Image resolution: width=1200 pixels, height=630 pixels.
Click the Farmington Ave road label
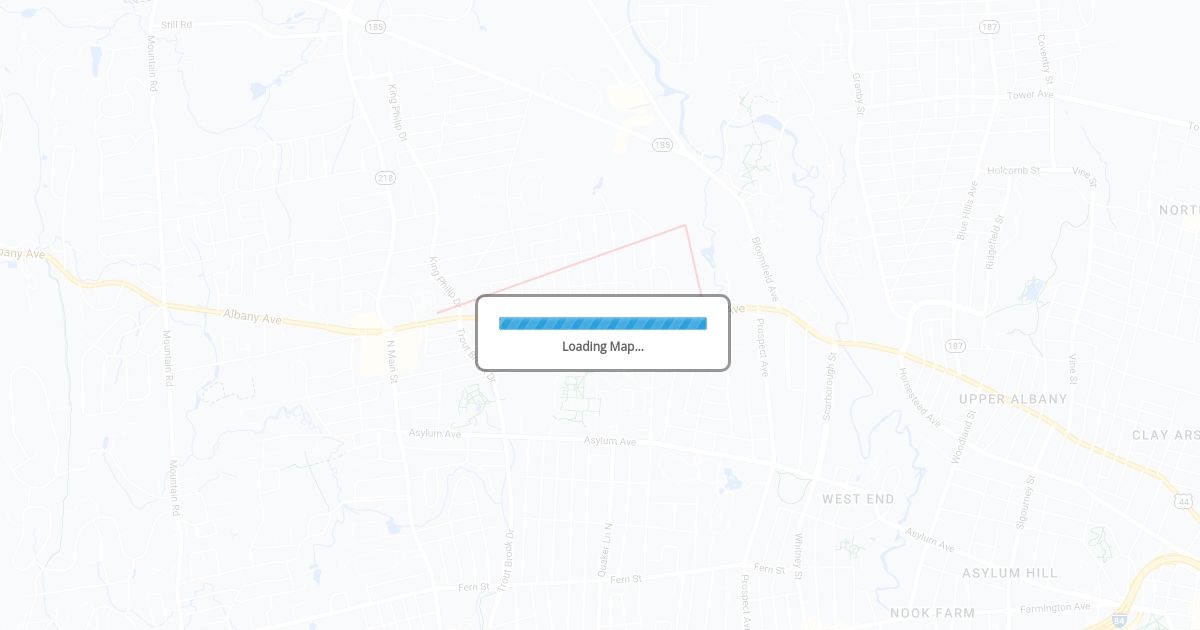[x=1055, y=608]
